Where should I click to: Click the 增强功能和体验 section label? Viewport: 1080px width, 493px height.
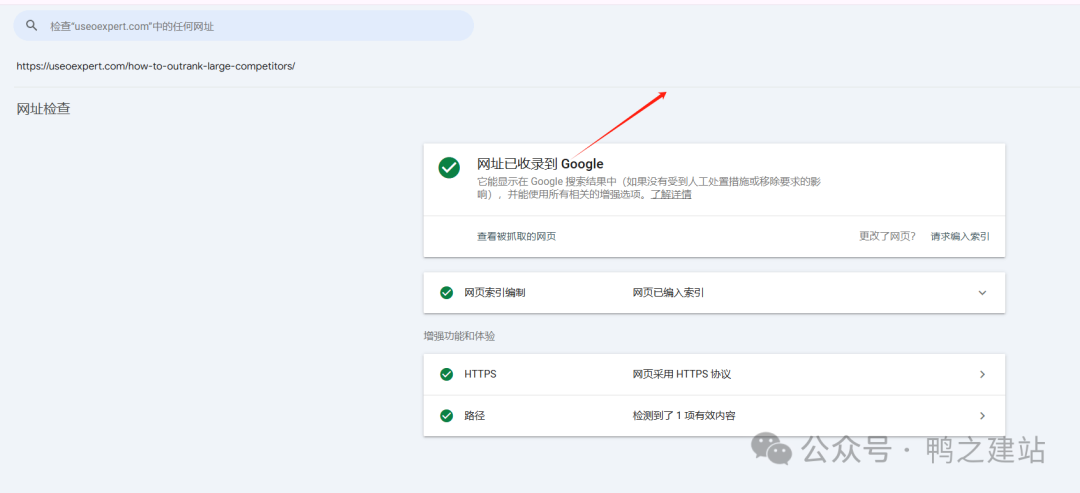tap(459, 337)
